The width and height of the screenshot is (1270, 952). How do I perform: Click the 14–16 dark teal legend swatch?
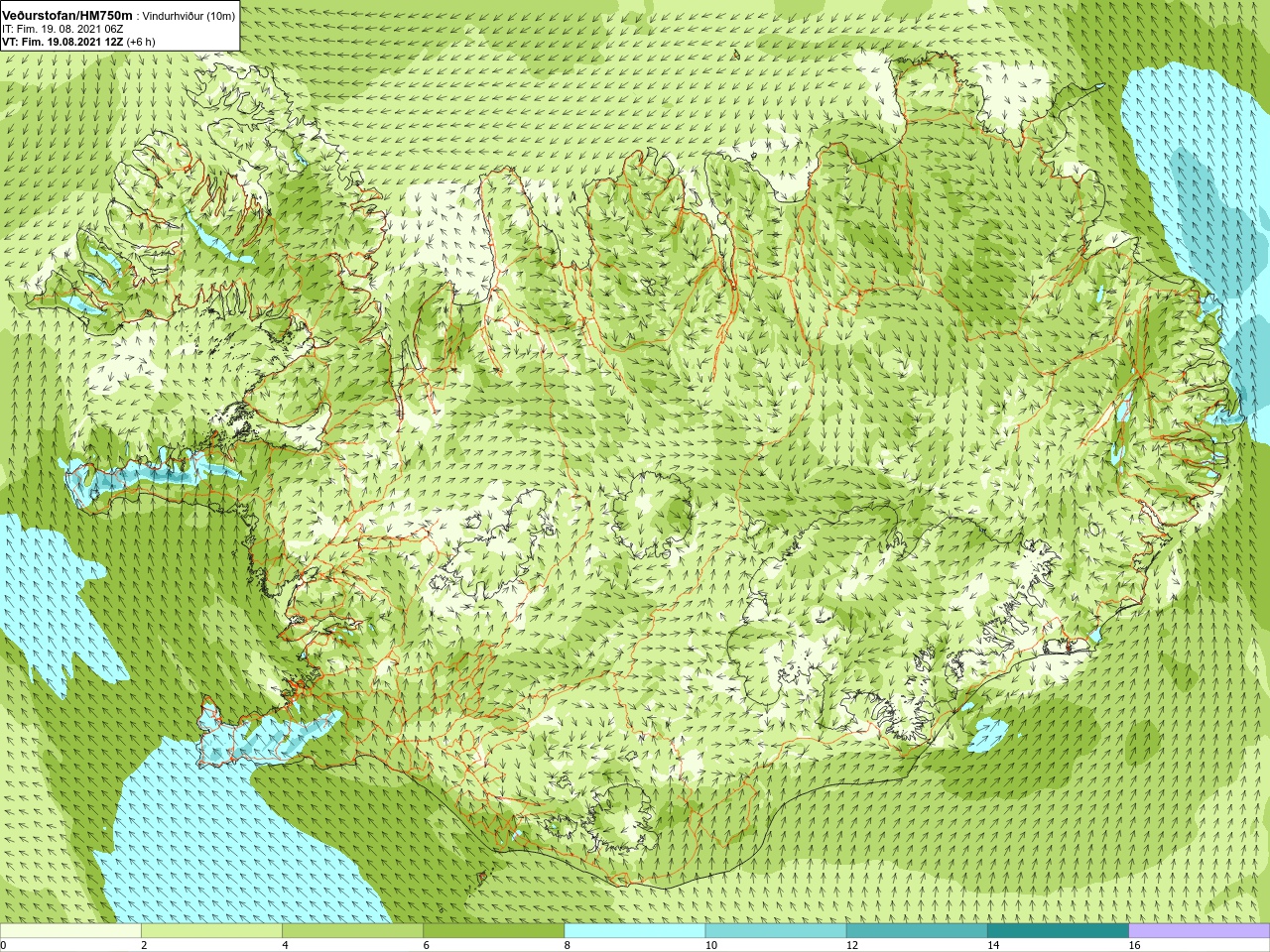click(1058, 931)
